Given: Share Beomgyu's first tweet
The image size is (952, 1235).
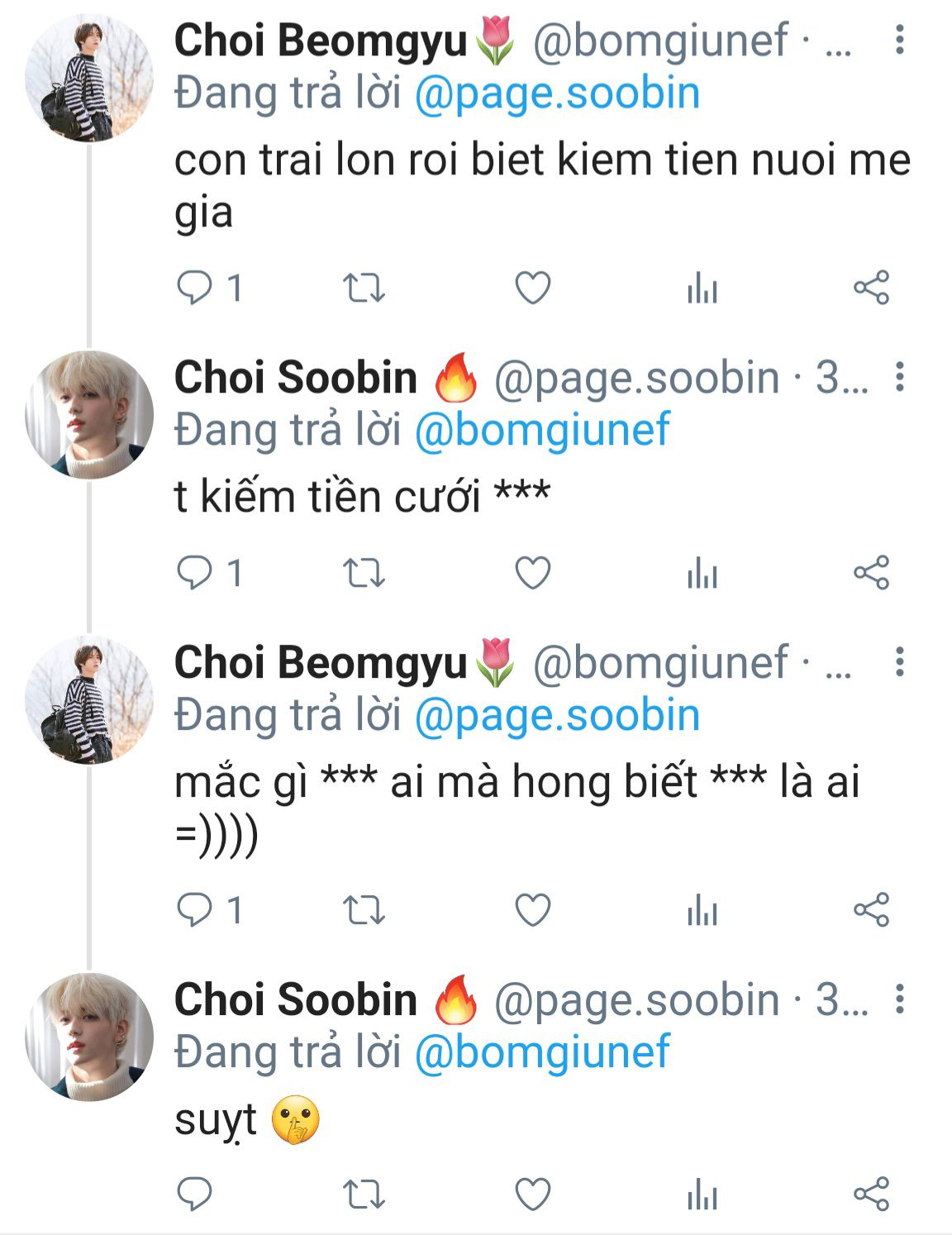Looking at the screenshot, I should (871, 288).
